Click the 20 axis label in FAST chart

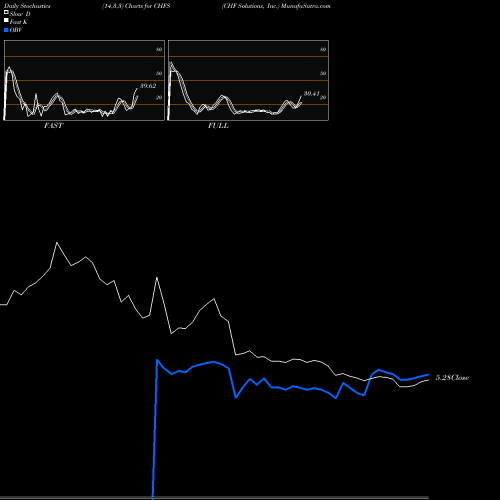159,97
